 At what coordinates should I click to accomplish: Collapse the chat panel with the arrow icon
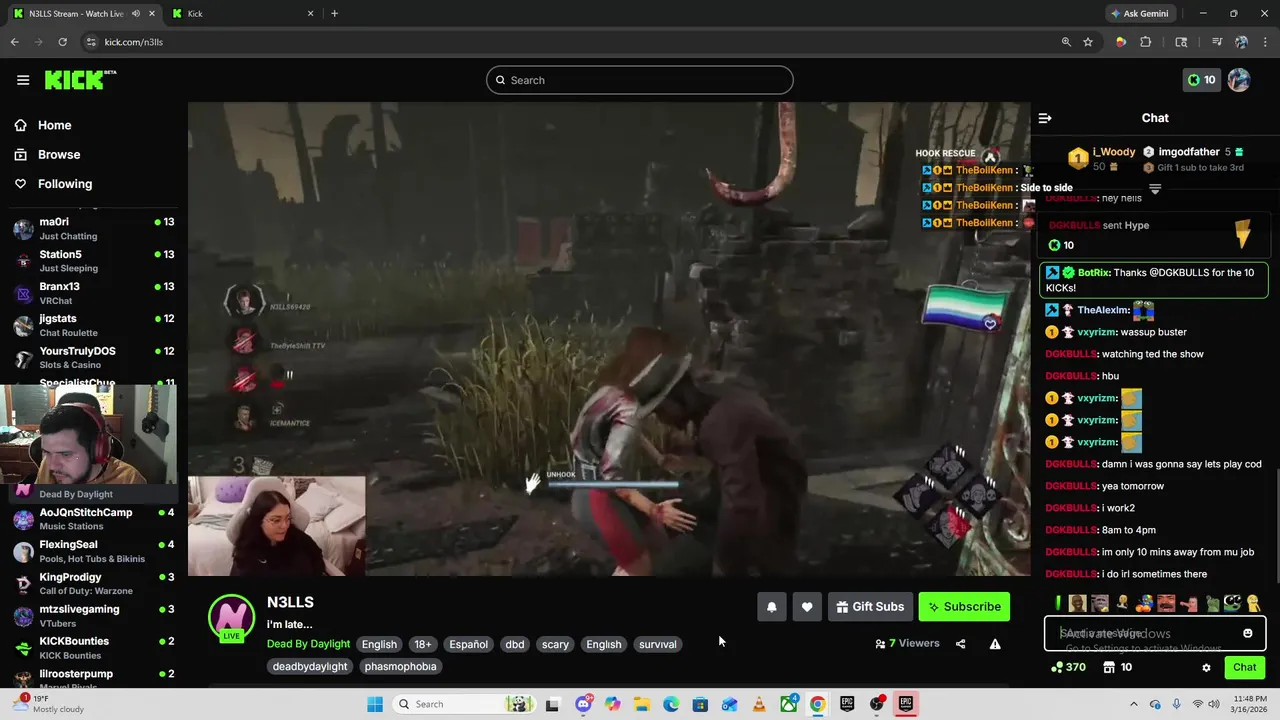click(x=1045, y=118)
